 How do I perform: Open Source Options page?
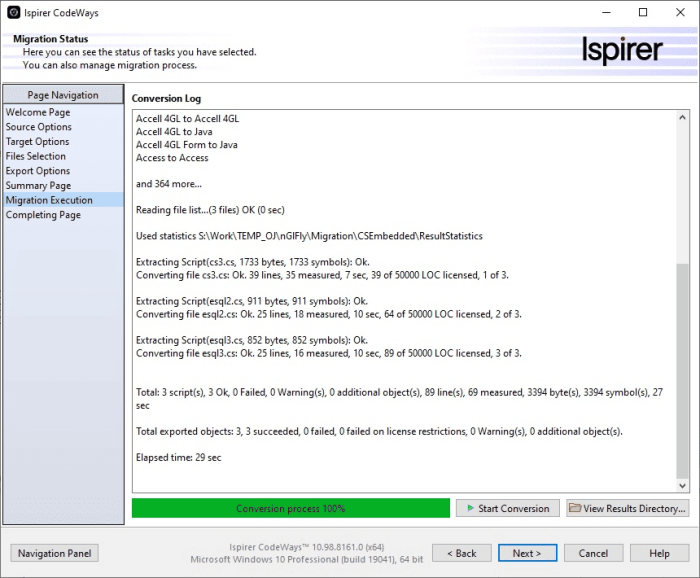point(39,127)
